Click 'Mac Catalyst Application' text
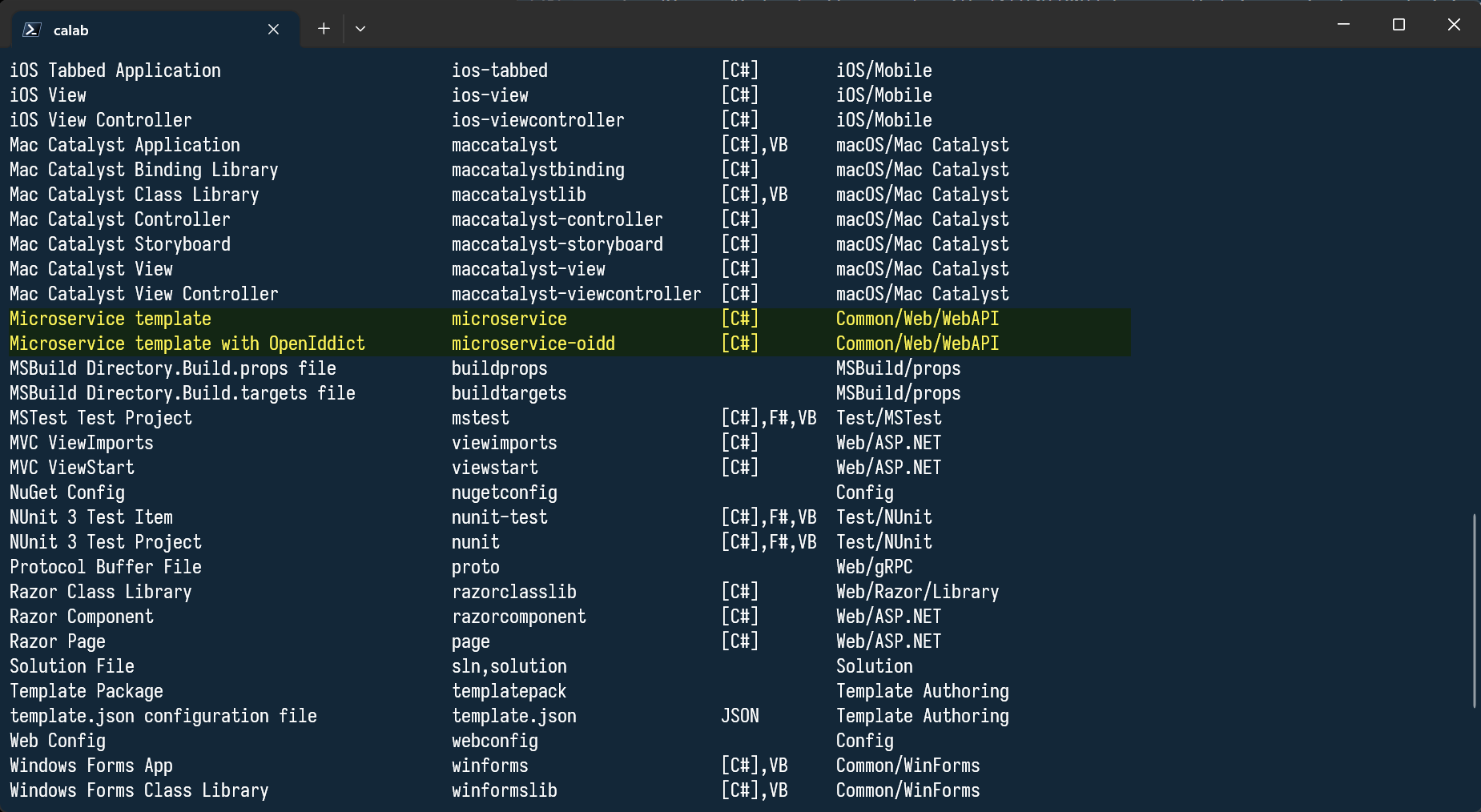This screenshot has height=812, width=1481. coord(125,145)
